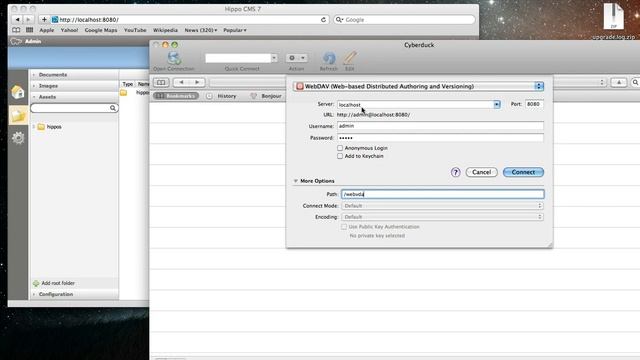Enable the Anonymous Login checkbox

pyautogui.click(x=340, y=148)
